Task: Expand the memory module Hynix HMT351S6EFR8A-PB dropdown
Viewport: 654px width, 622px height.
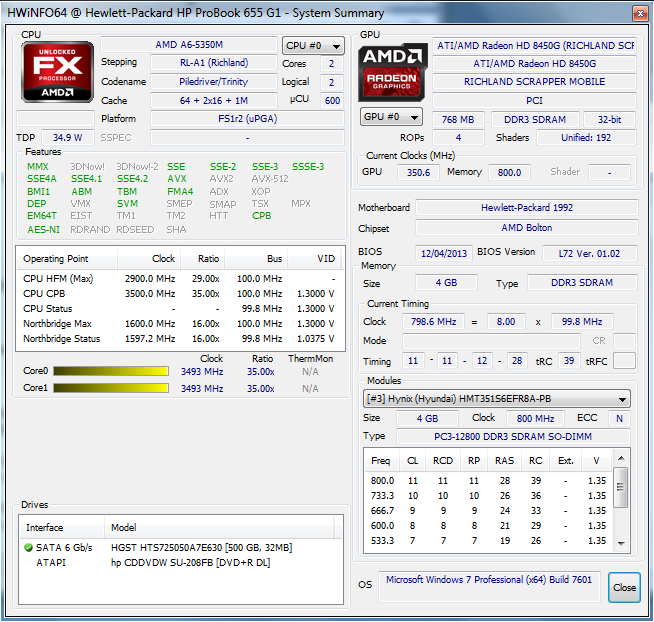Action: coord(497,399)
